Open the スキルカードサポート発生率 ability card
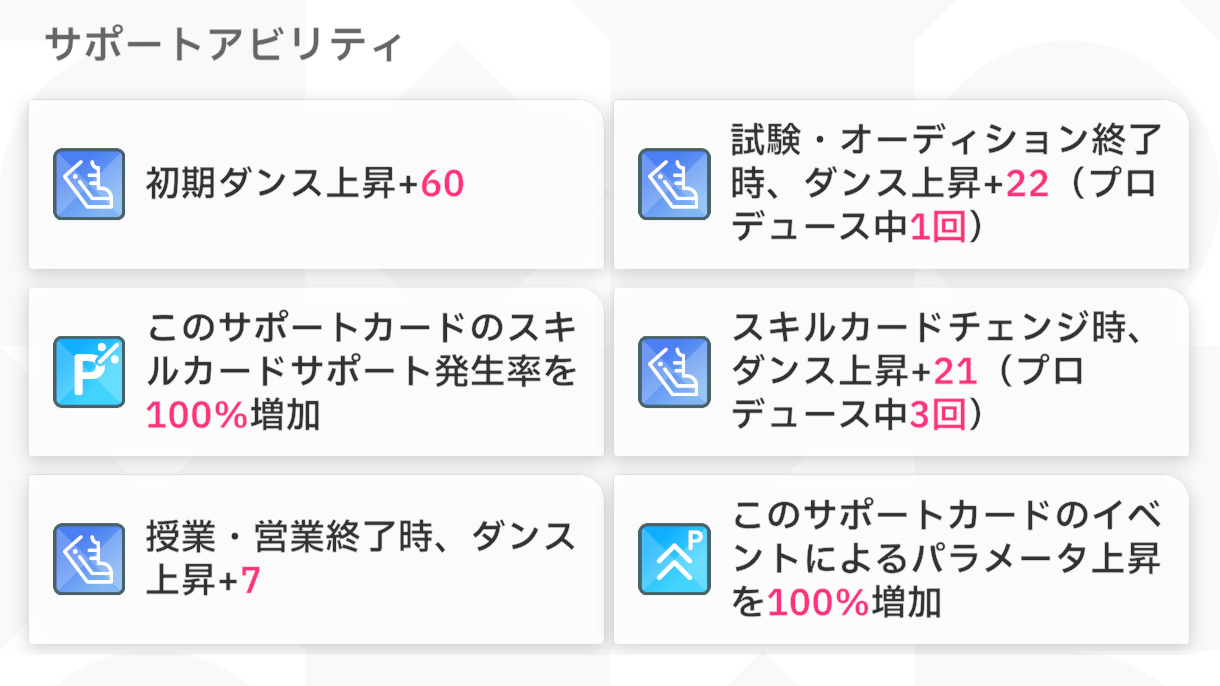The image size is (1220, 686). pyautogui.click(x=316, y=372)
